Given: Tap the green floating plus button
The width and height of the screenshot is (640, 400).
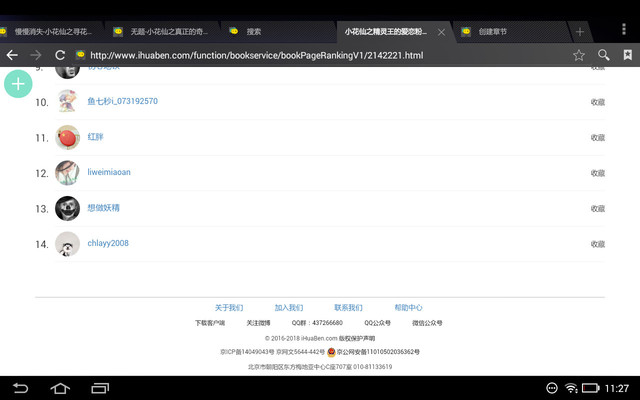Looking at the screenshot, I should (18, 84).
